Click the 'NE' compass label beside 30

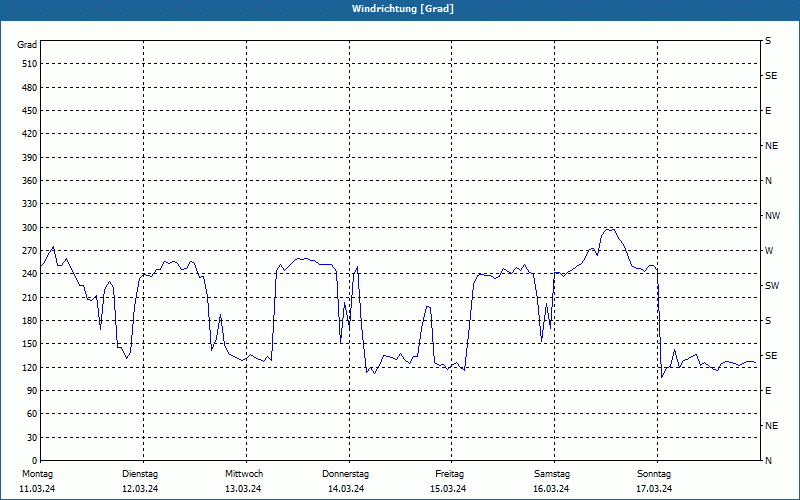click(x=771, y=426)
